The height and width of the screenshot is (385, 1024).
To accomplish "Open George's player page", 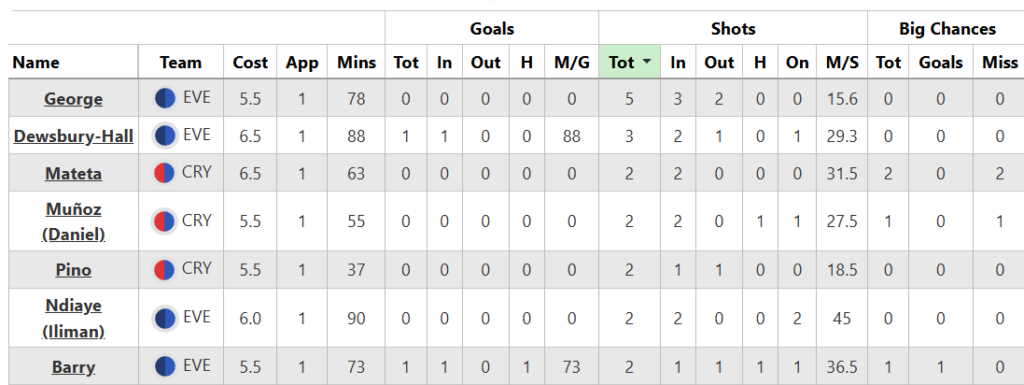I will click(73, 99).
